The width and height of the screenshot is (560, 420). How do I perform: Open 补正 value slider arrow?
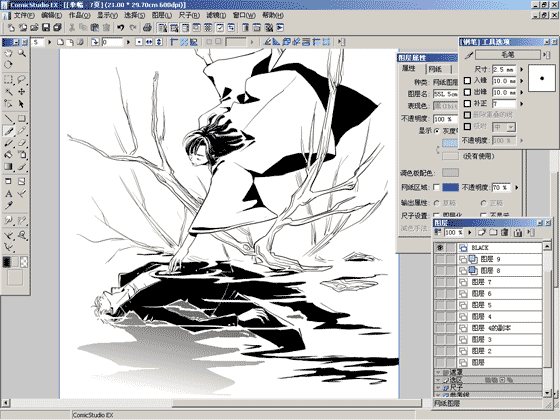[521, 104]
